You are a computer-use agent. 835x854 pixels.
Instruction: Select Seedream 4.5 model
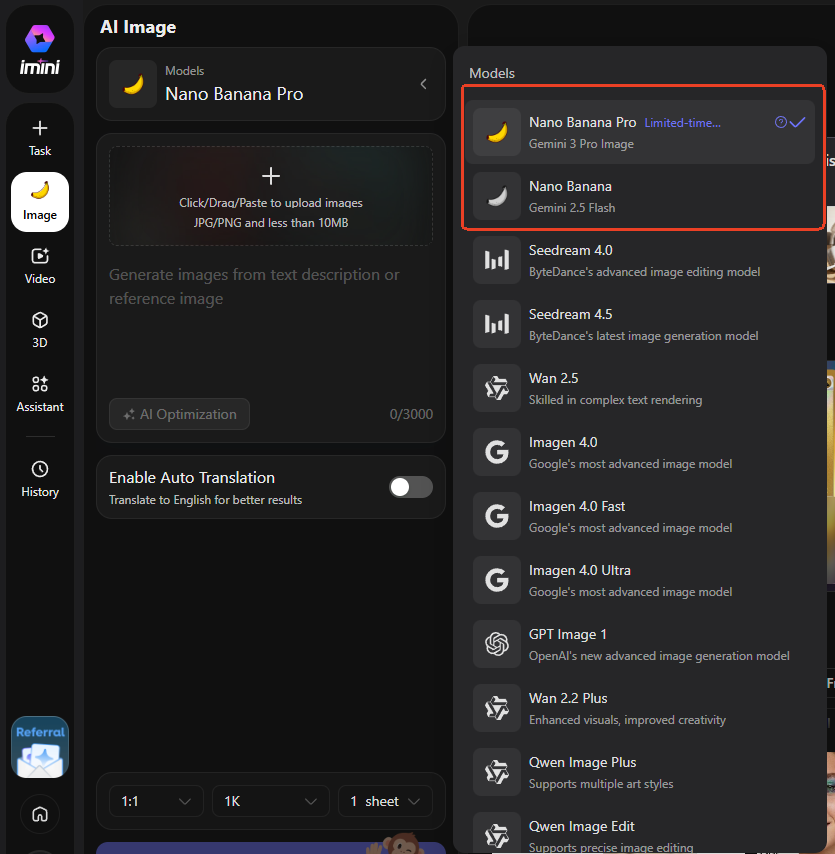640,324
